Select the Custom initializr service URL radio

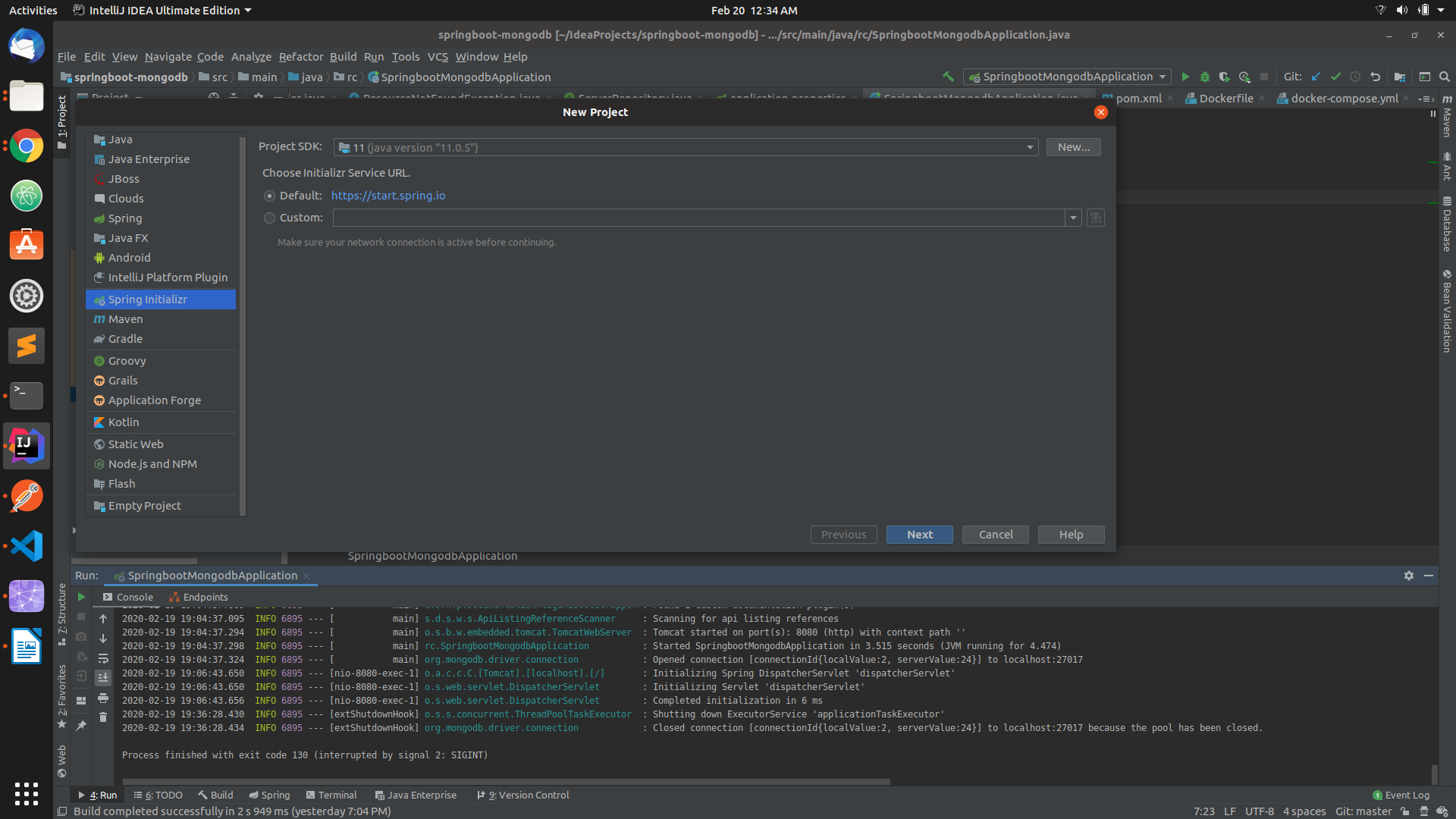(269, 218)
